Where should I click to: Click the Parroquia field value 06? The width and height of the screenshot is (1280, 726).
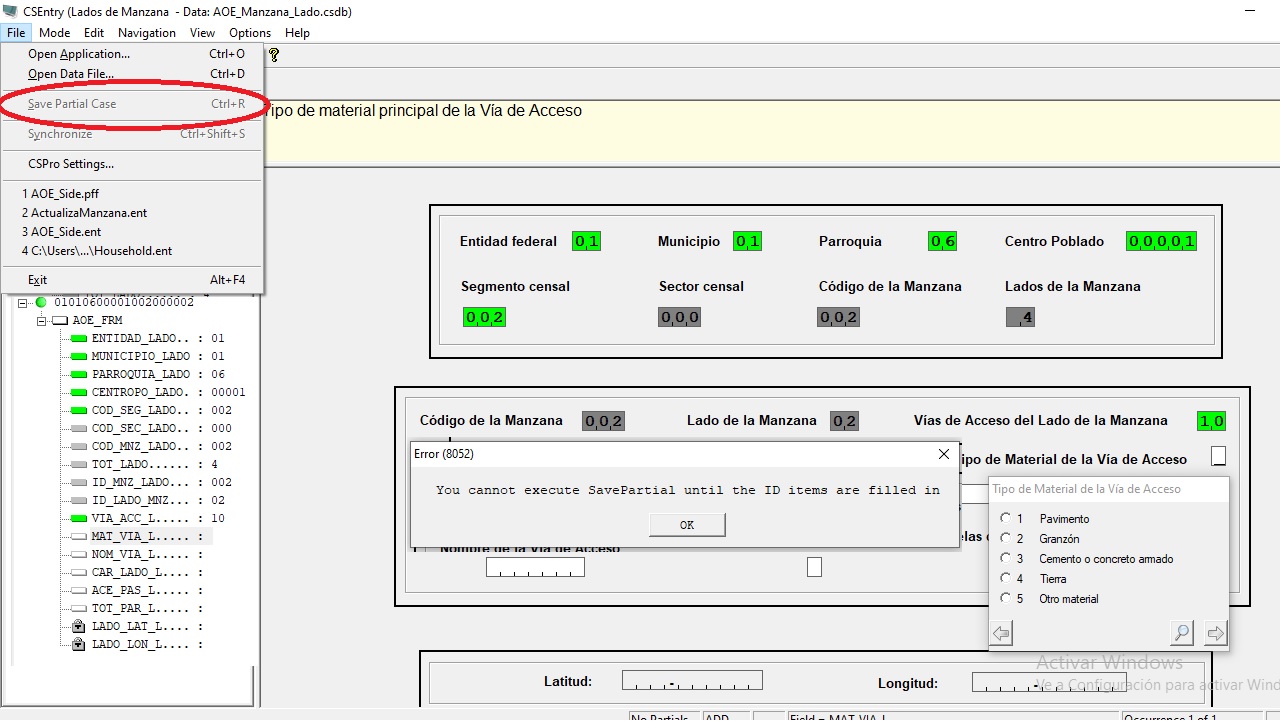[943, 241]
